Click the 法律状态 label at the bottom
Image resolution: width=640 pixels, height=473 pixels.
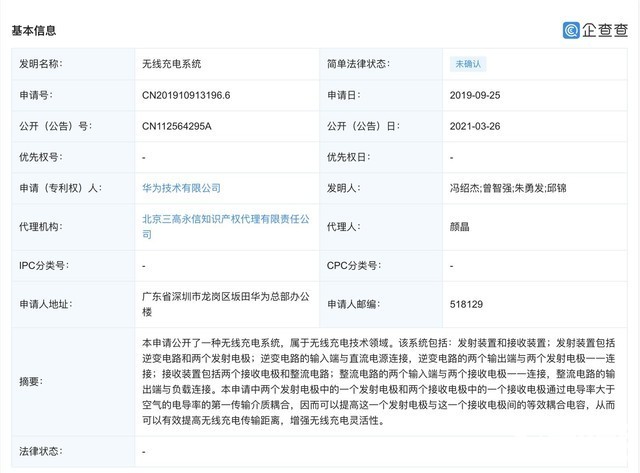[x=42, y=452]
